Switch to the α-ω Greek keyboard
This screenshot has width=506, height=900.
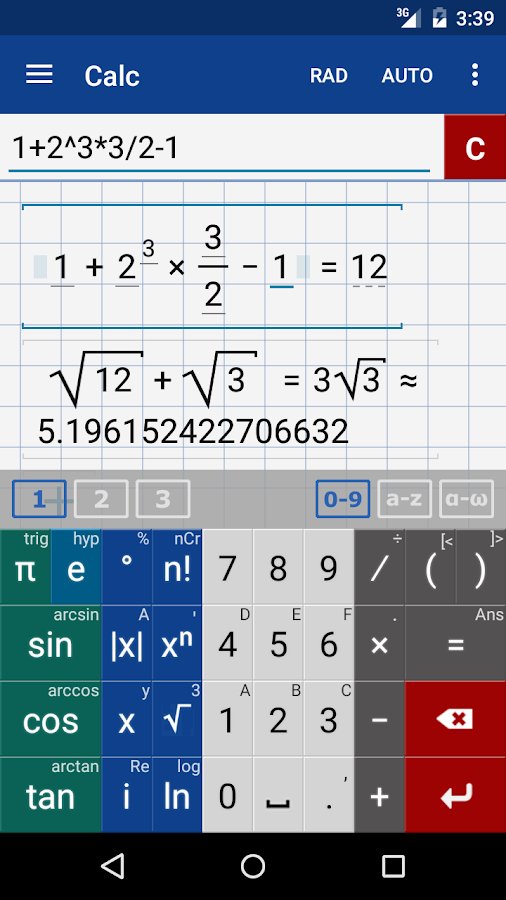[x=466, y=499]
